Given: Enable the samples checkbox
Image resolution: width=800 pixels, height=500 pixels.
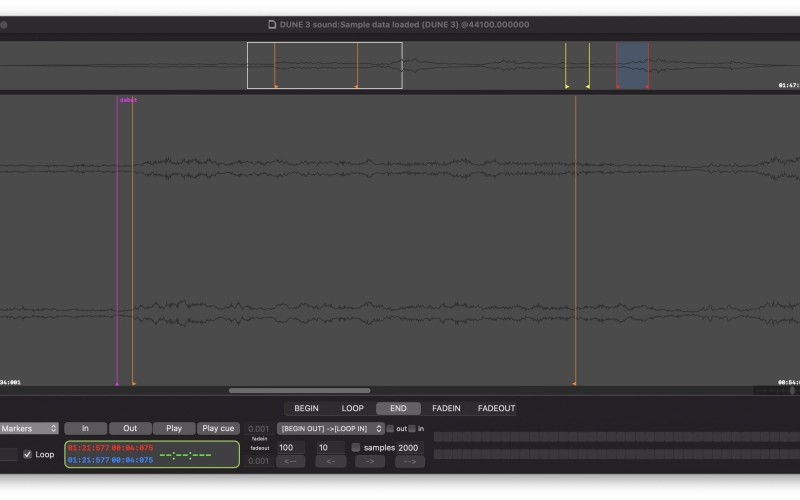Looking at the screenshot, I should (x=356, y=447).
